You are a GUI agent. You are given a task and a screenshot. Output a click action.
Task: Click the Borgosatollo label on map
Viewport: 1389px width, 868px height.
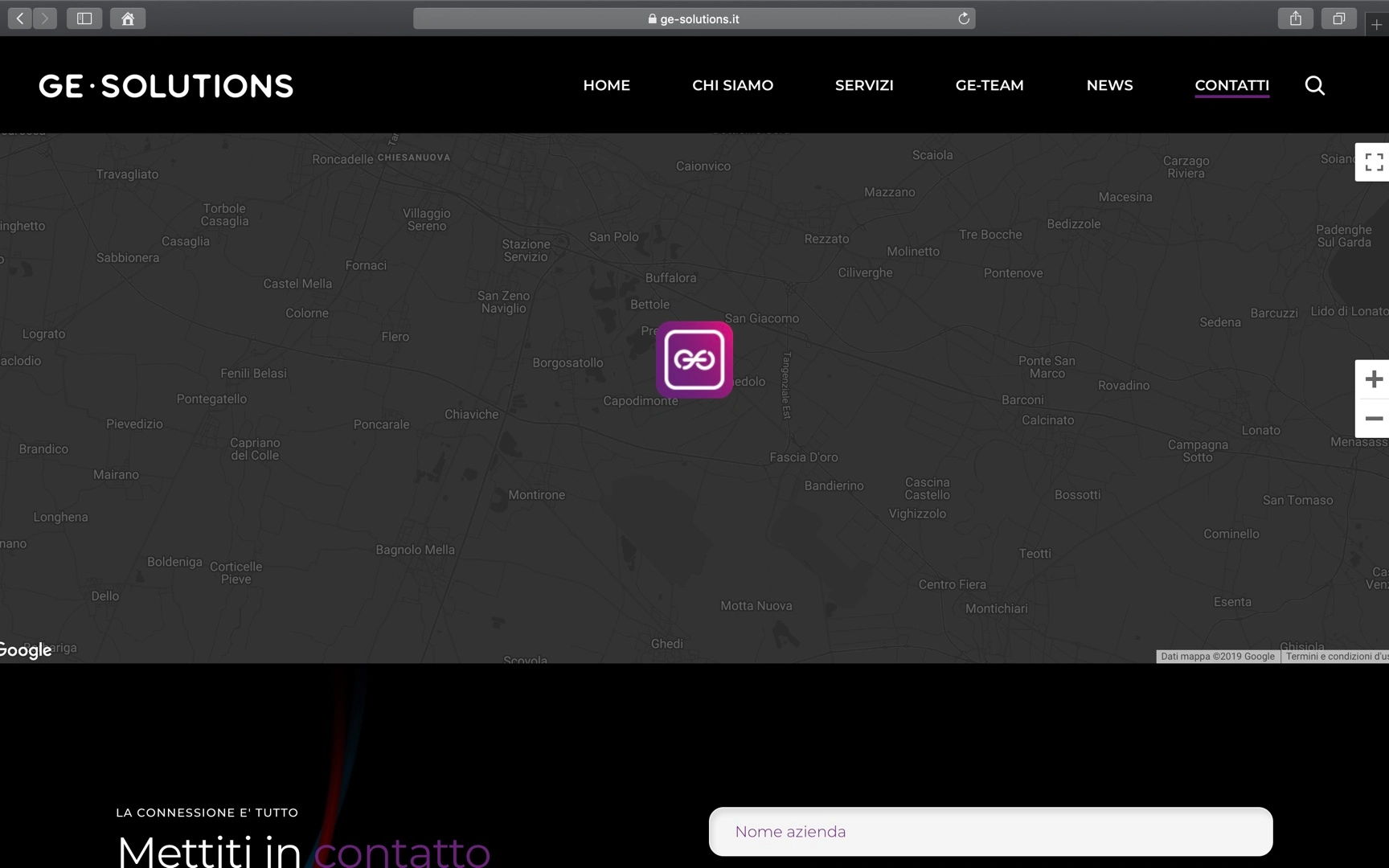(567, 362)
